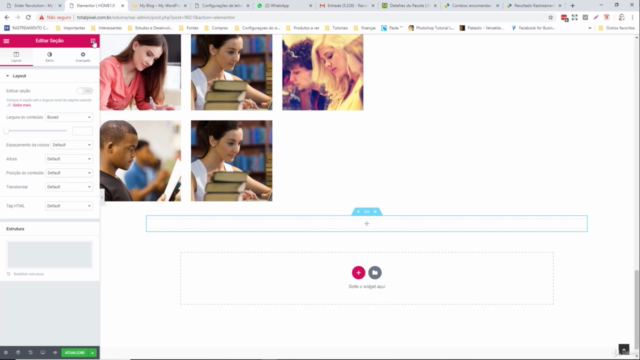This screenshot has height=360, width=640.
Task: Open the widgets grid panel icon
Action: coord(93,41)
